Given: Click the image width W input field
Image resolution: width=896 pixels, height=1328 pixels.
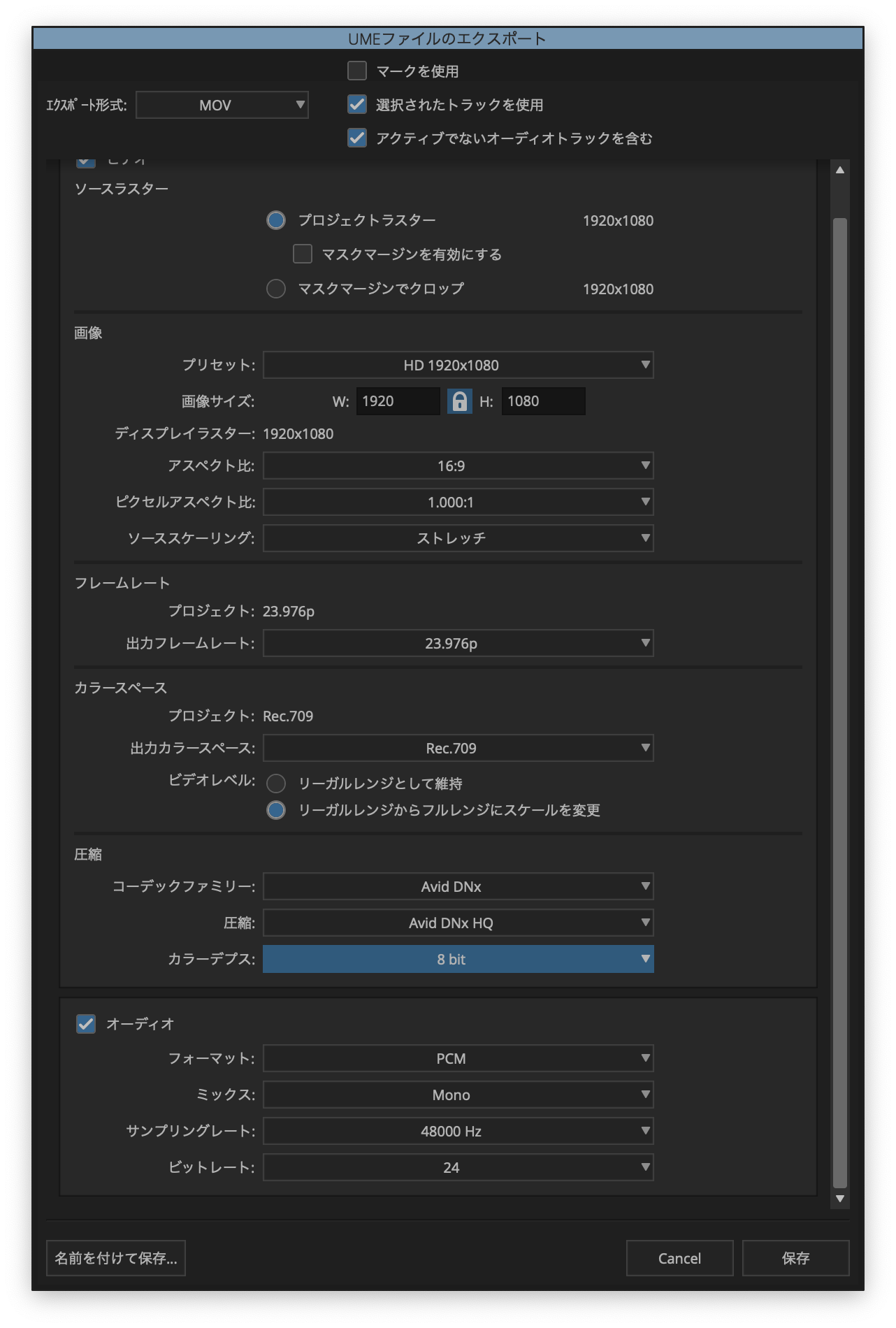Looking at the screenshot, I should tap(398, 401).
